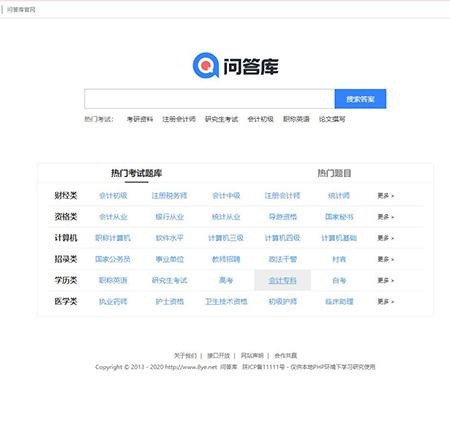Screen dimensions: 450x434
Task: Open 会计中级 in the 财经类 row
Action: [226, 195]
